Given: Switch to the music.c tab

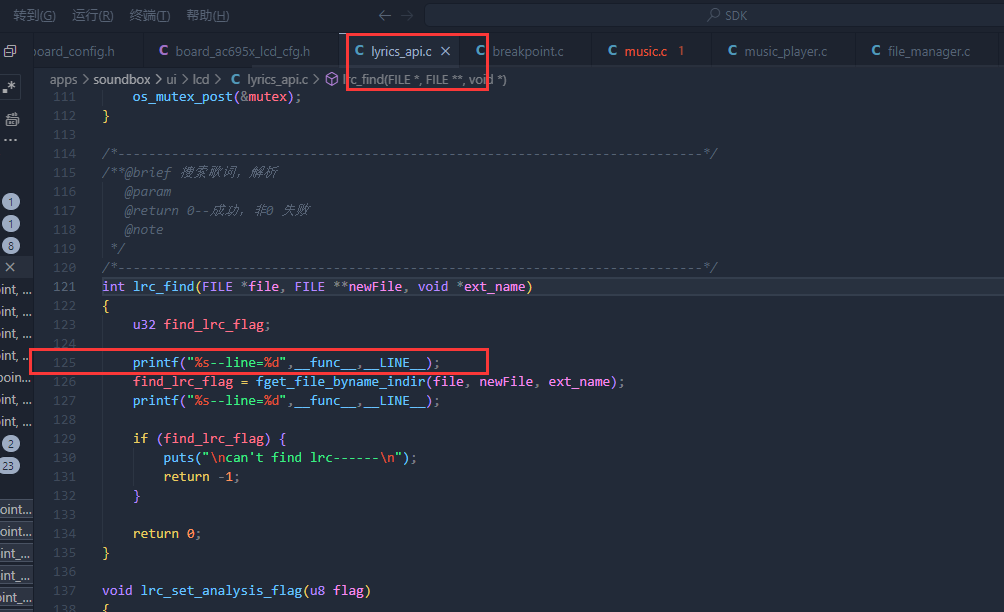Looking at the screenshot, I should [645, 51].
